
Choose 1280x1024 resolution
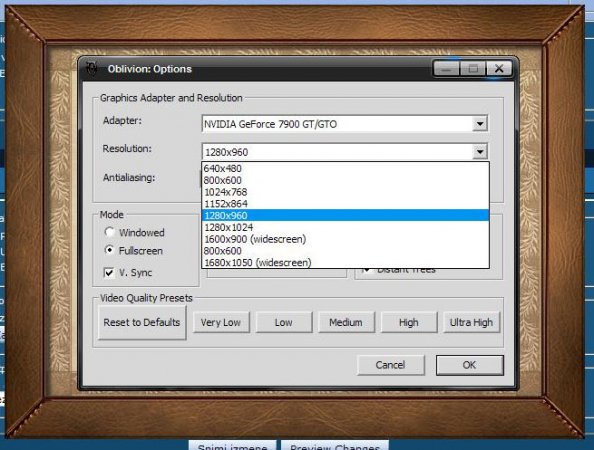(345, 227)
